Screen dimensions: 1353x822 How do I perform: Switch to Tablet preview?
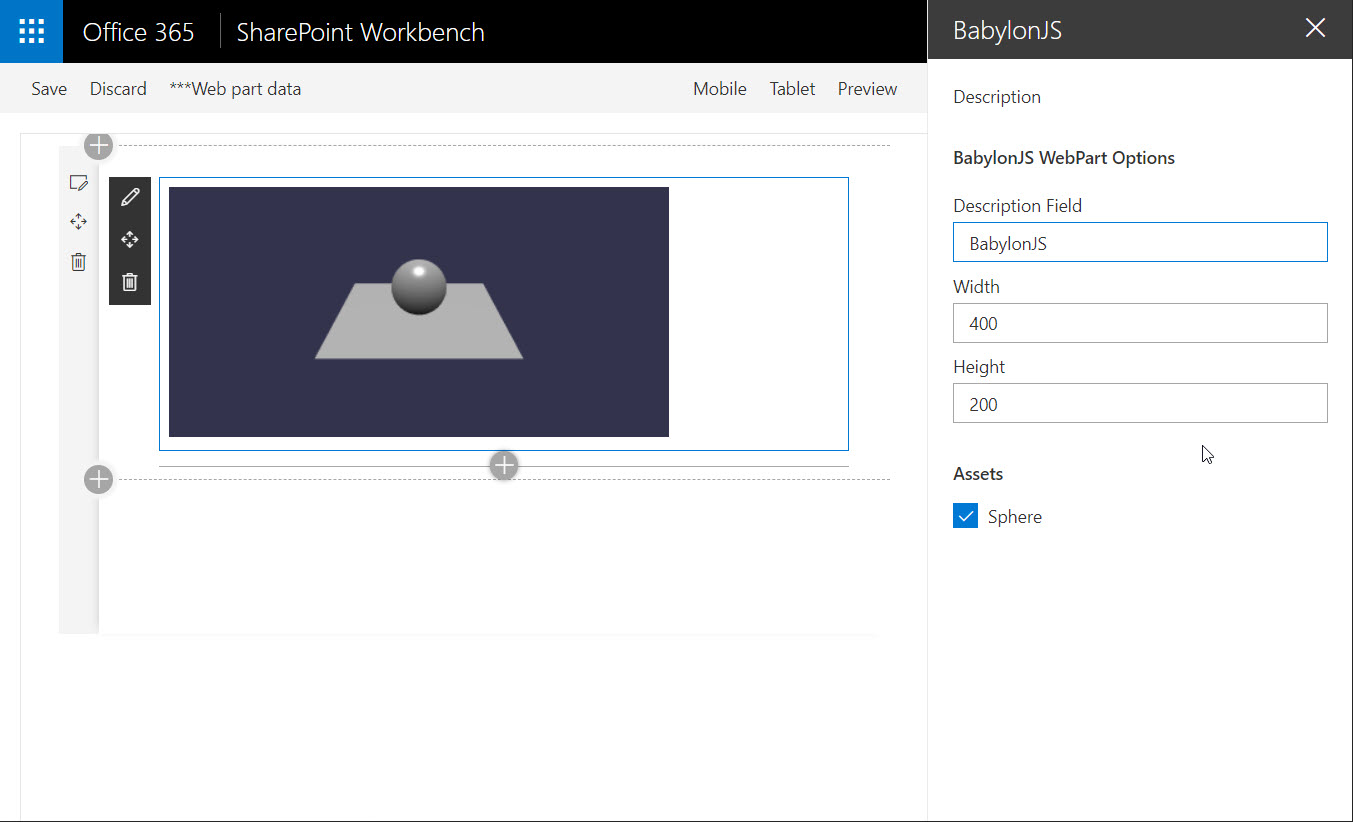(x=792, y=89)
